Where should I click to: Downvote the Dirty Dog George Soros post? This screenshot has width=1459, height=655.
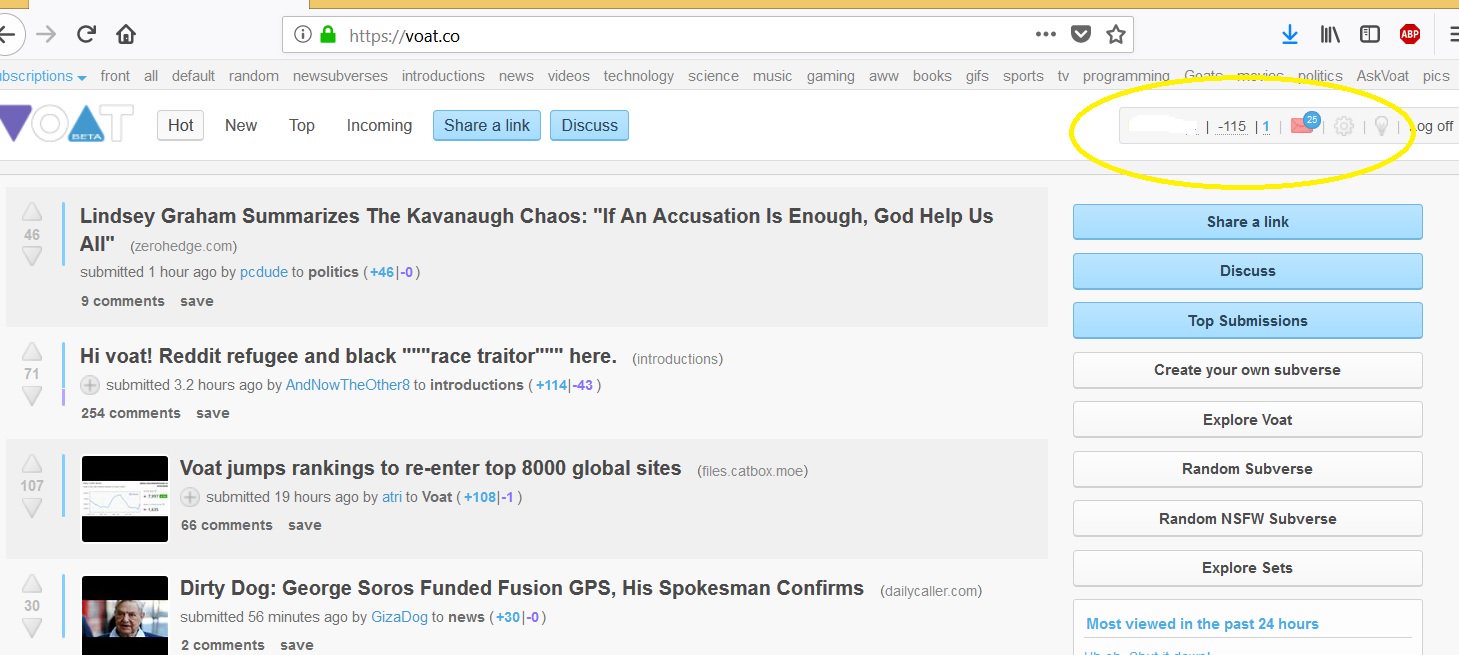click(32, 628)
